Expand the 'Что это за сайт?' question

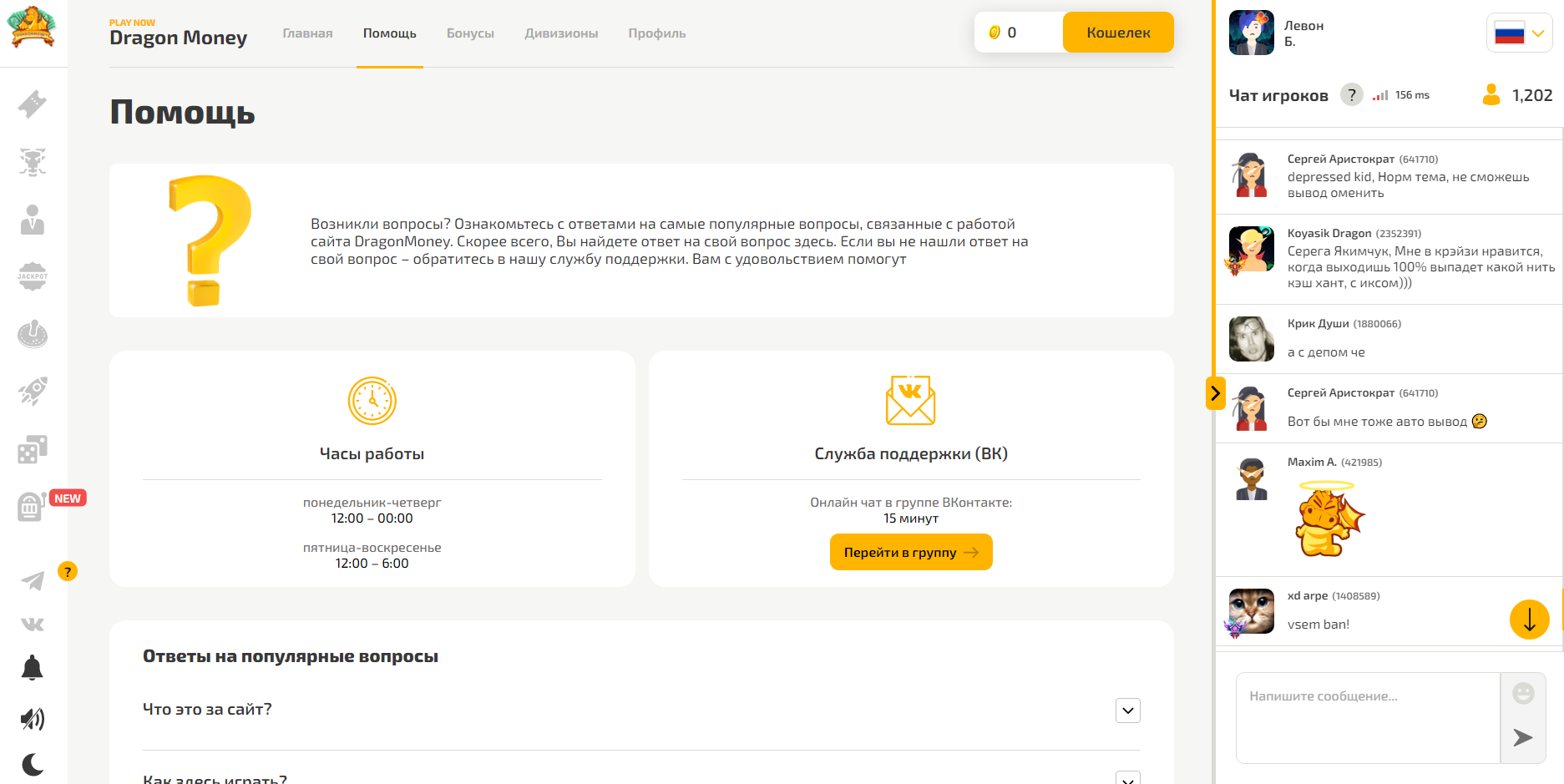click(x=1127, y=711)
